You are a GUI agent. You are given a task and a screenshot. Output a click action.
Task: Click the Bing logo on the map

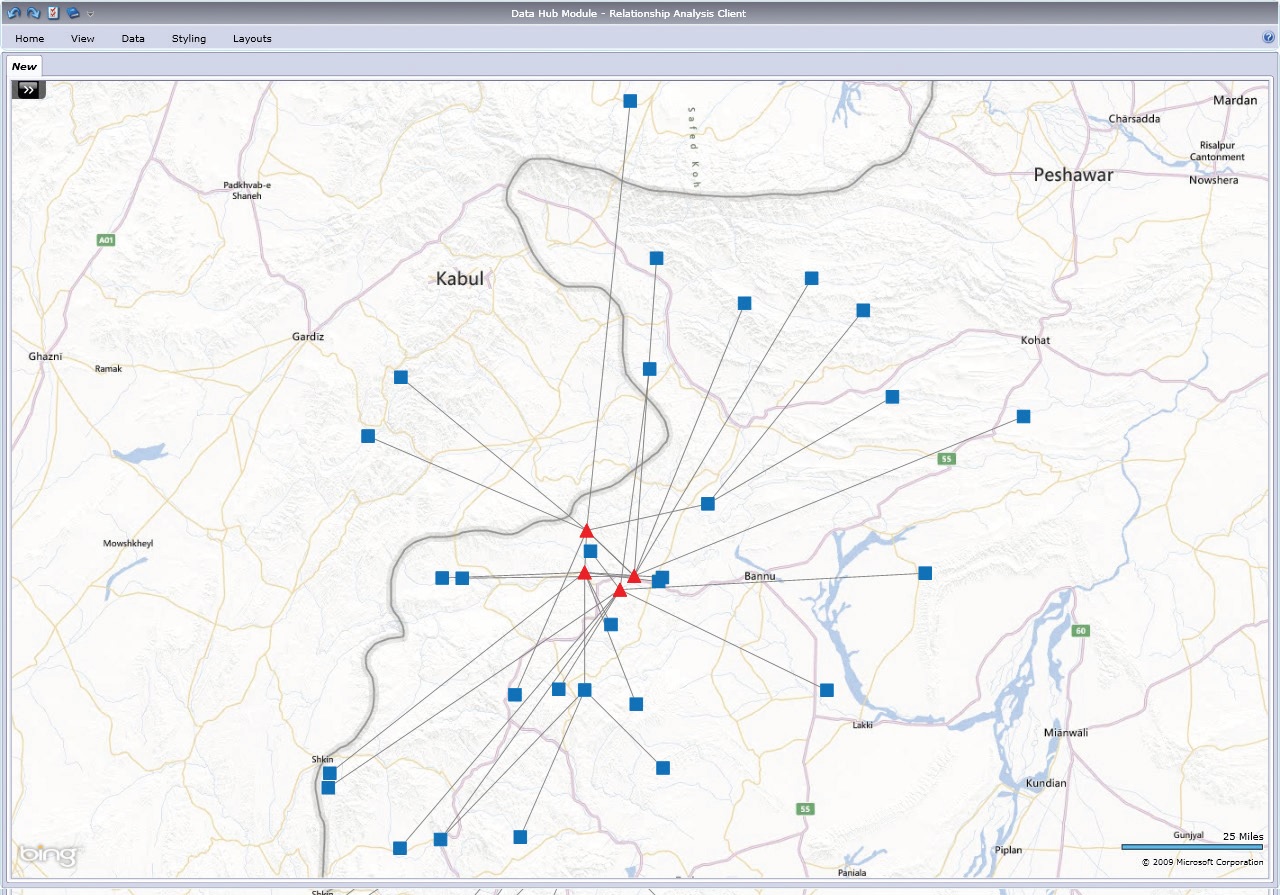coord(46,856)
